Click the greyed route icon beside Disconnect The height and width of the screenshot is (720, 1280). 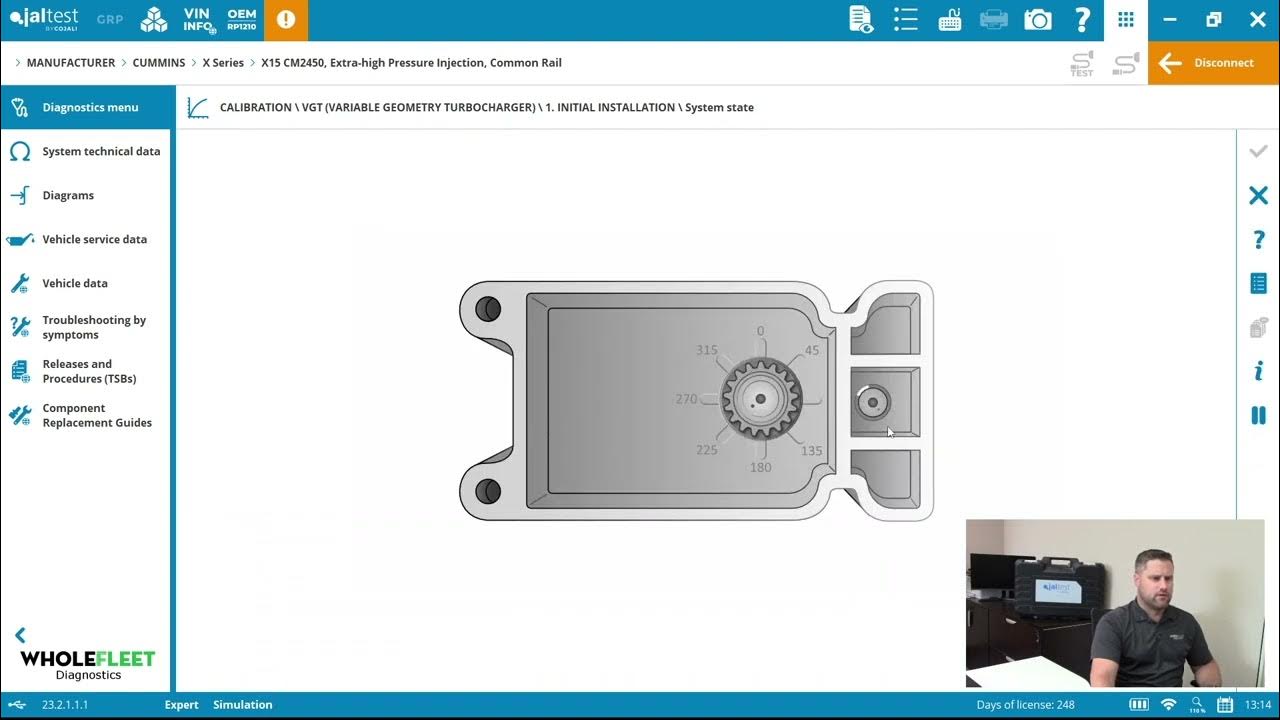click(x=1126, y=64)
